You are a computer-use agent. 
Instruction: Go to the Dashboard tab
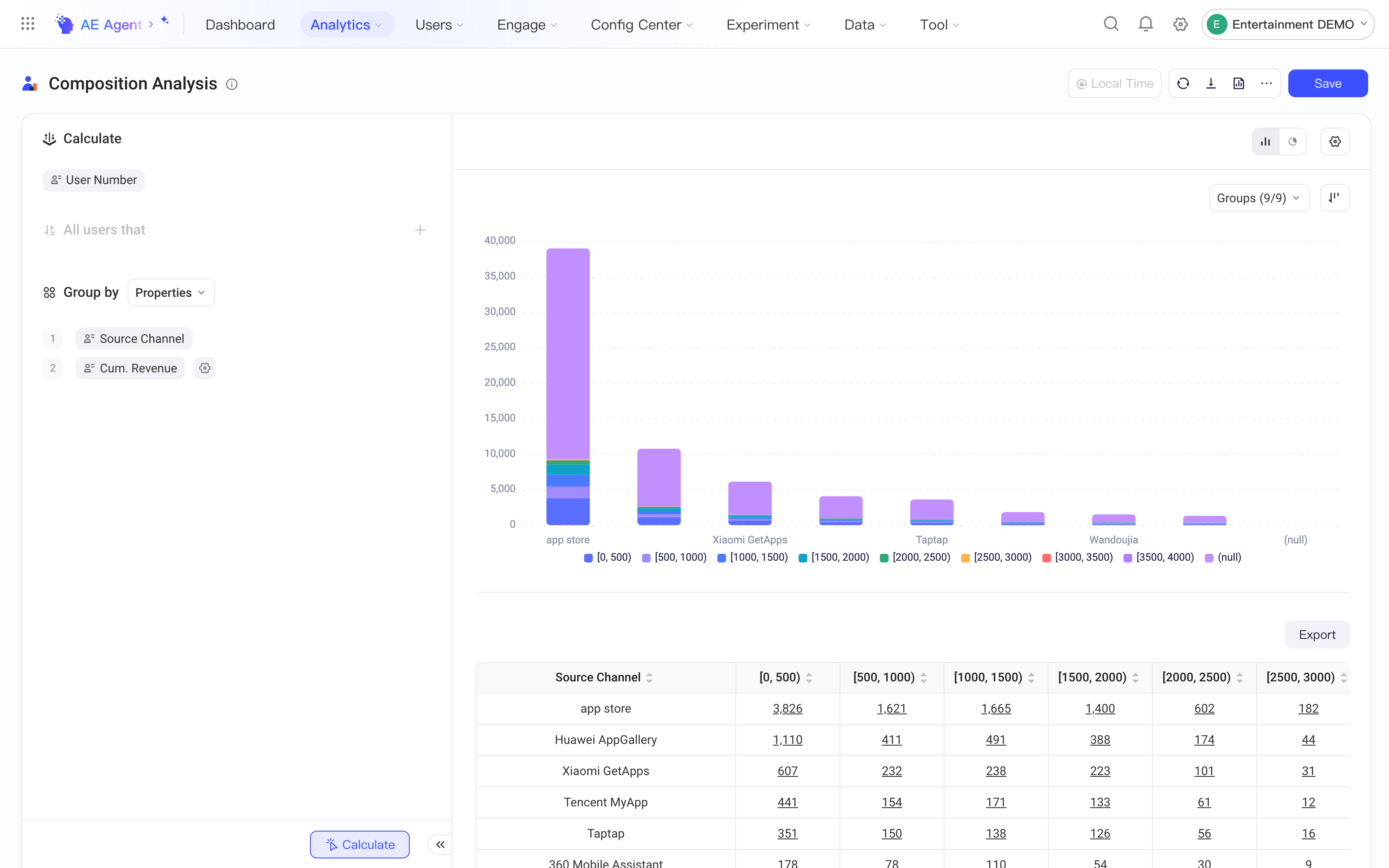click(240, 25)
